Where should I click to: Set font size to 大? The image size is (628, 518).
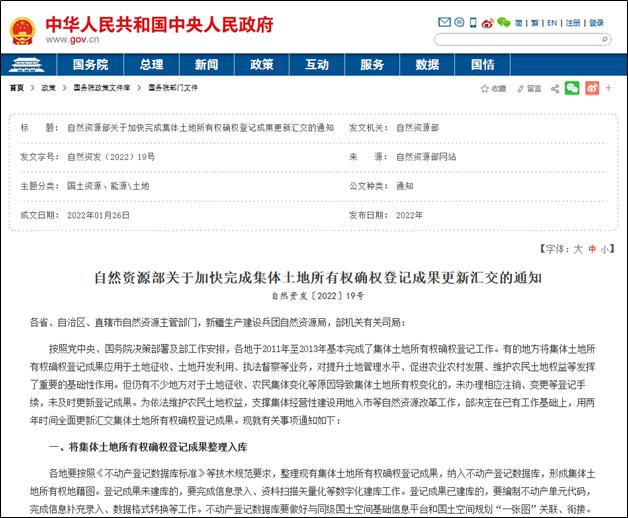(578, 249)
